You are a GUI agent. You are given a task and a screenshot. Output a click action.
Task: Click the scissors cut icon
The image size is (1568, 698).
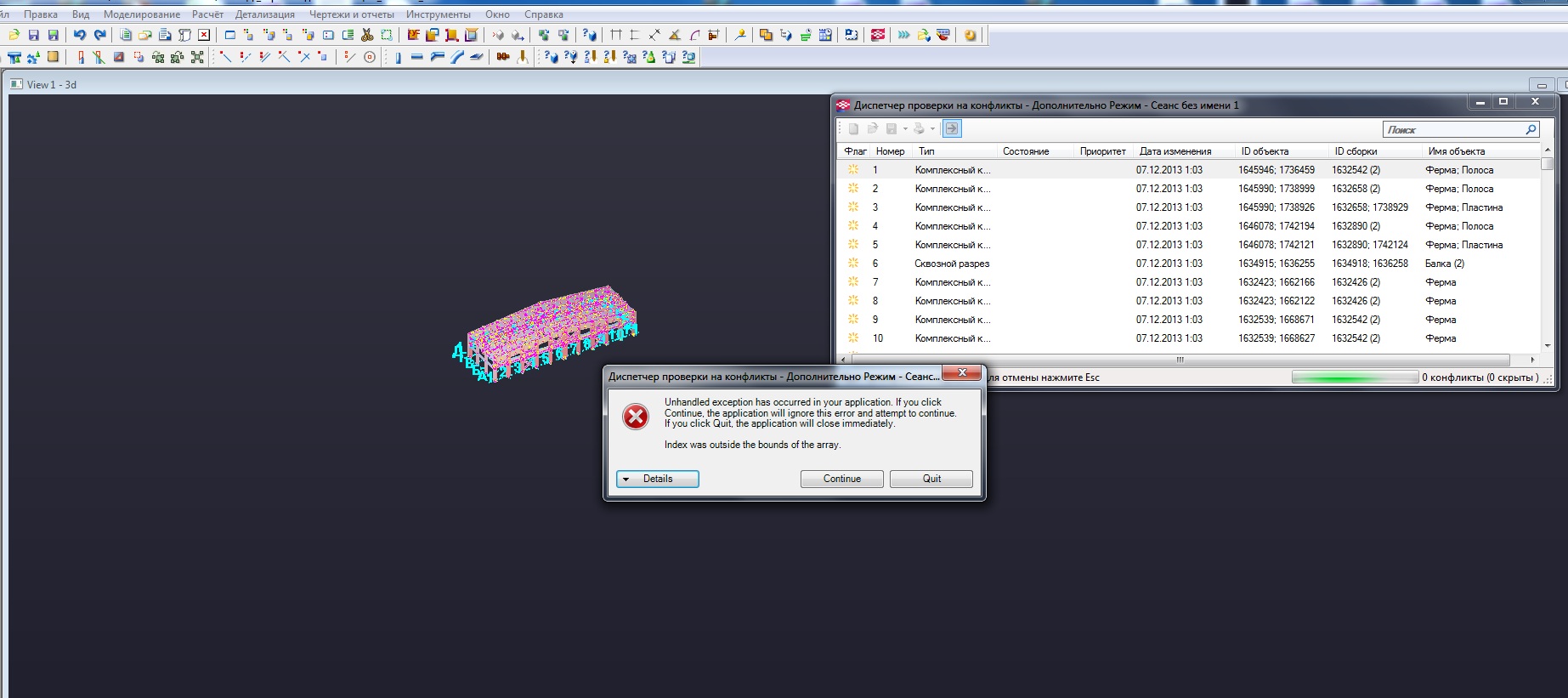367,35
